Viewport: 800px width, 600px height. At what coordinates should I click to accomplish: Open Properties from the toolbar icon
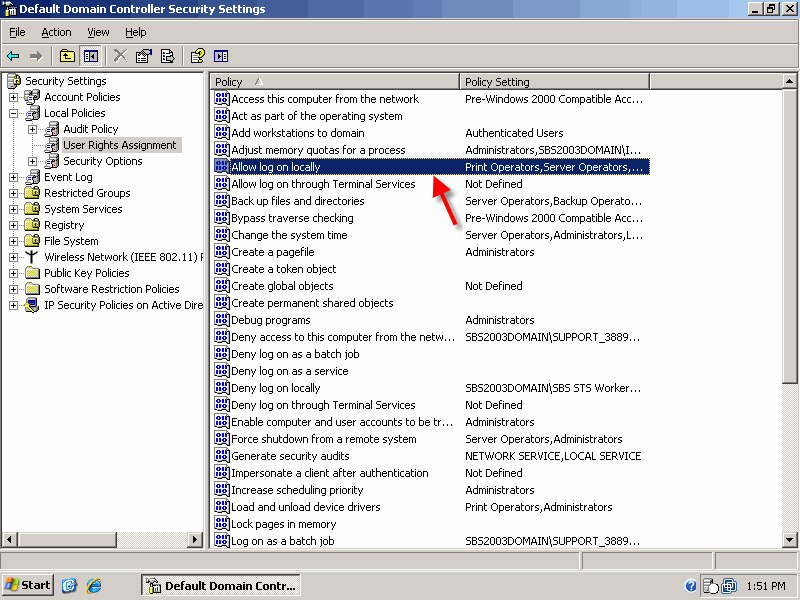pos(144,56)
